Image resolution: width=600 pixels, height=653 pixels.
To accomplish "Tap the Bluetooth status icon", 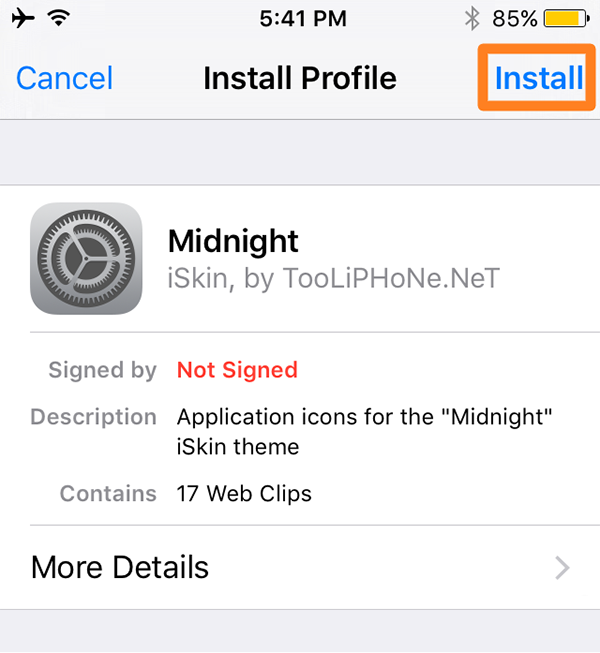I will tap(472, 18).
